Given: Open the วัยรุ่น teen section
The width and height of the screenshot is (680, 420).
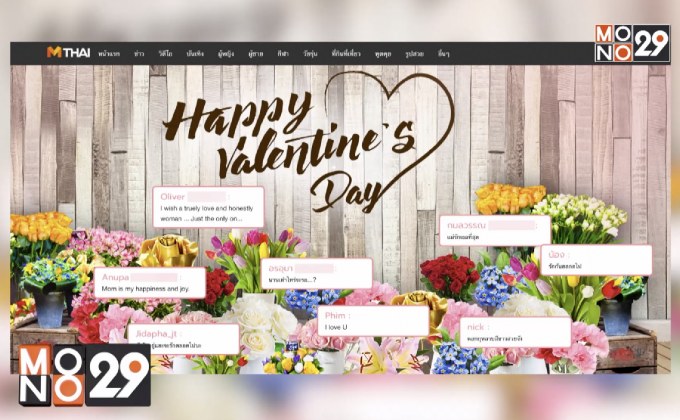Looking at the screenshot, I should coord(310,54).
